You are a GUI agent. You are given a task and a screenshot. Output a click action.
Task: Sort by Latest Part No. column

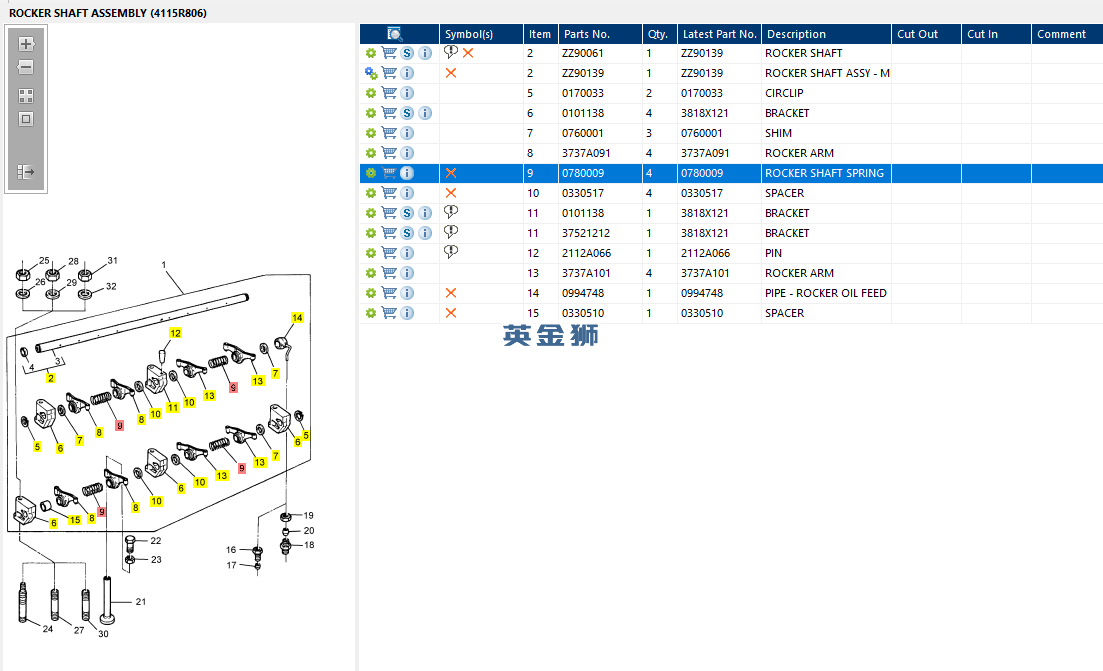(719, 34)
